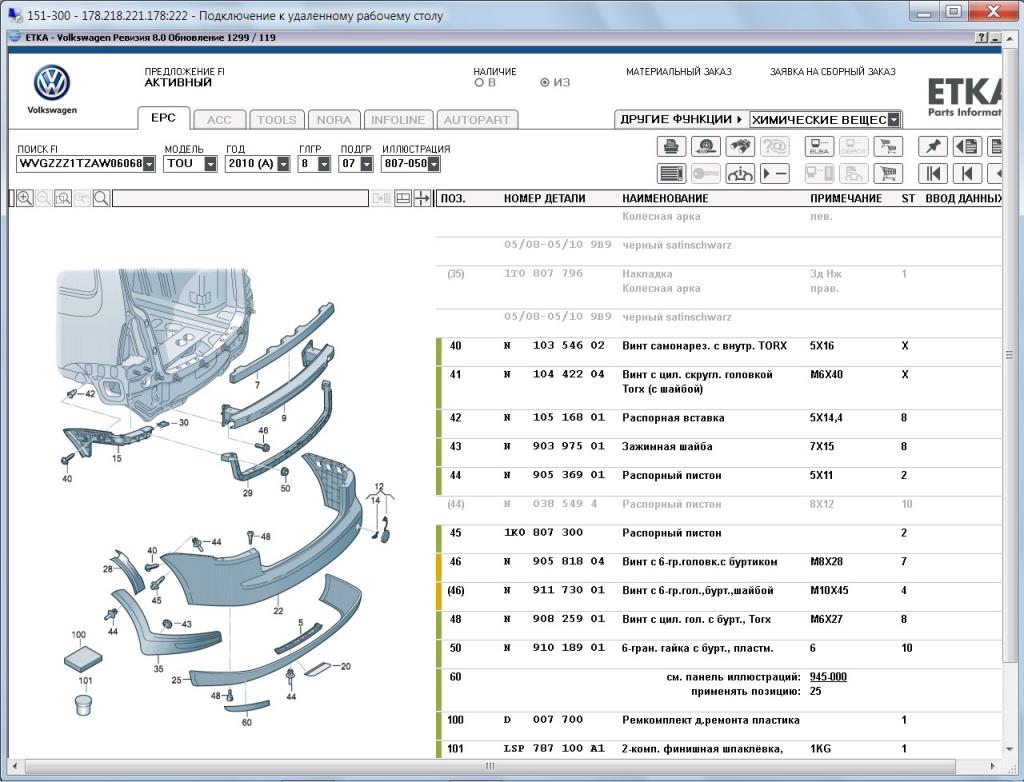Click the horizontal scrollbar at window bottom
Screen dimensions: 1024x782
pyautogui.click(x=490, y=766)
